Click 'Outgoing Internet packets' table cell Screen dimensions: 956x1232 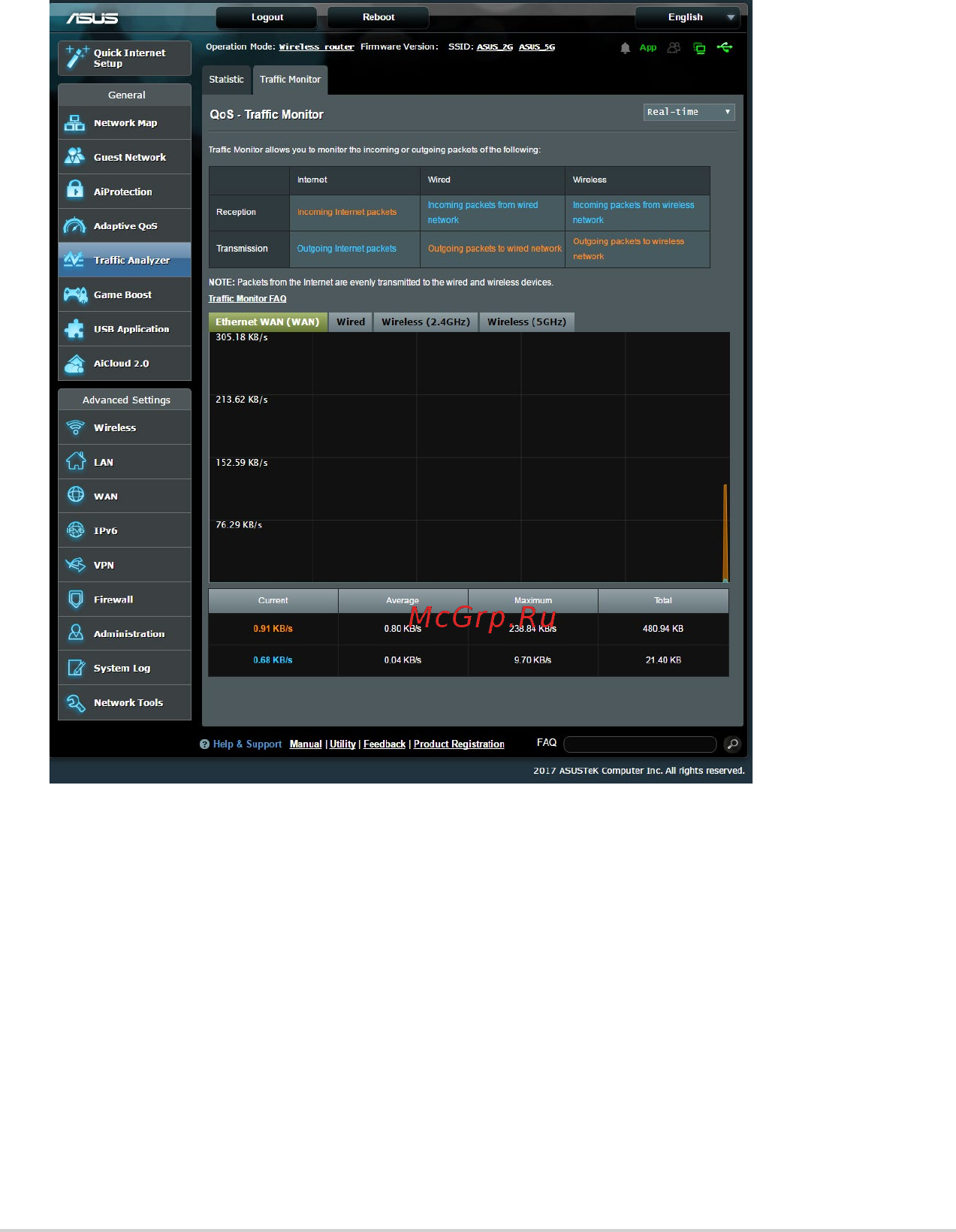(x=354, y=249)
